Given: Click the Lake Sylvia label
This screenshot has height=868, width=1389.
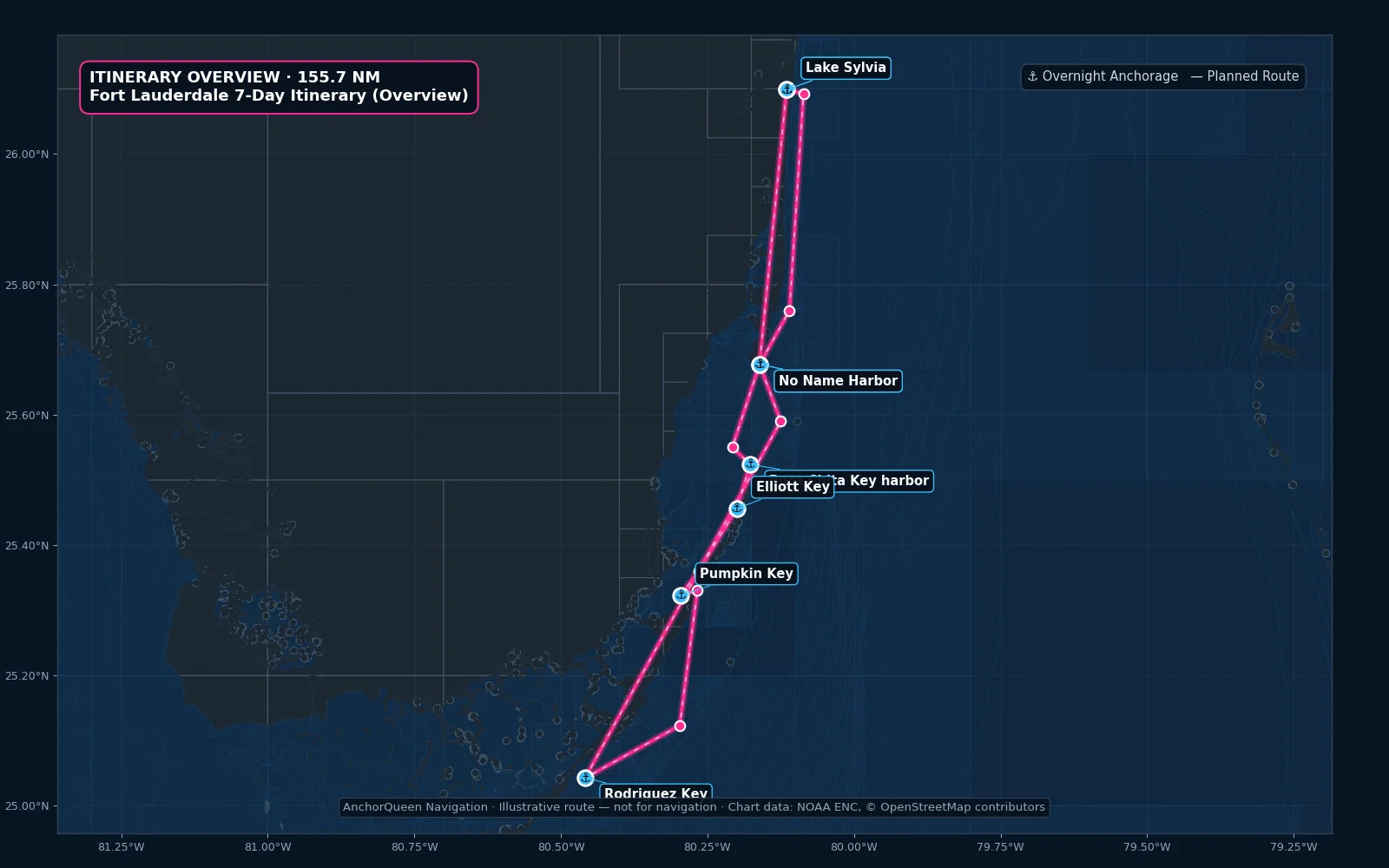Looking at the screenshot, I should click(846, 68).
